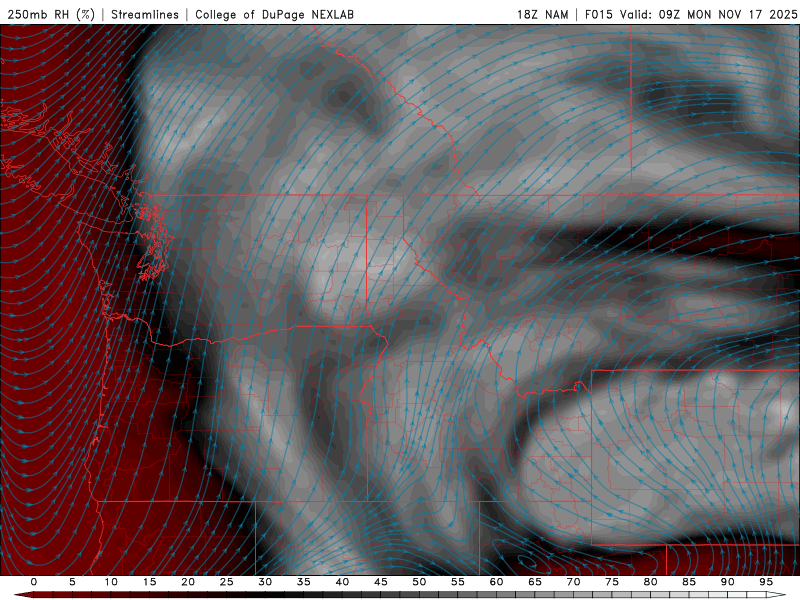Click the '40' value on color scale
This screenshot has width=800, height=600.
[x=342, y=582]
